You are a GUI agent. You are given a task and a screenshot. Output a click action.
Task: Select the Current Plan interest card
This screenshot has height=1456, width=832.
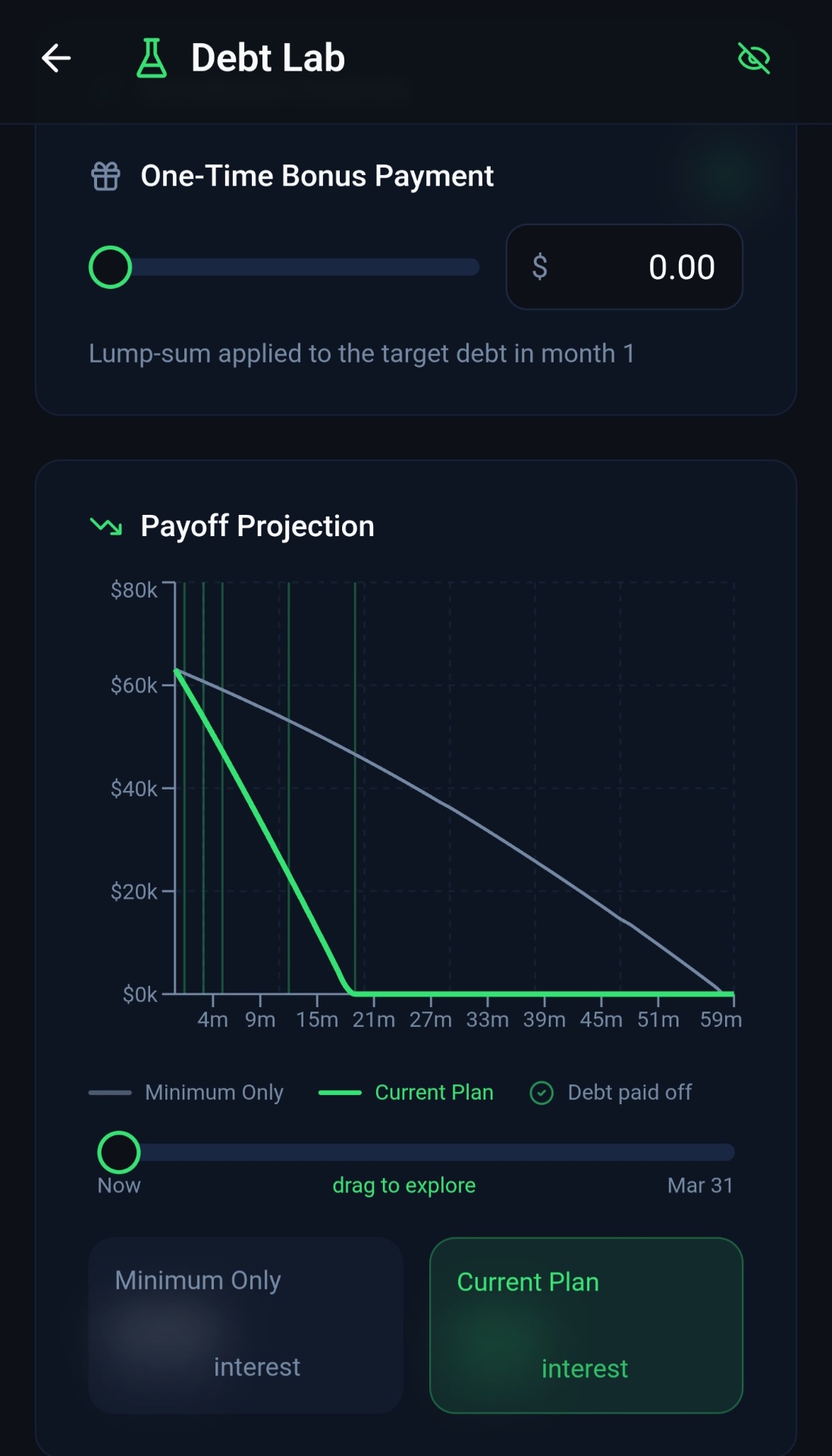[585, 1325]
